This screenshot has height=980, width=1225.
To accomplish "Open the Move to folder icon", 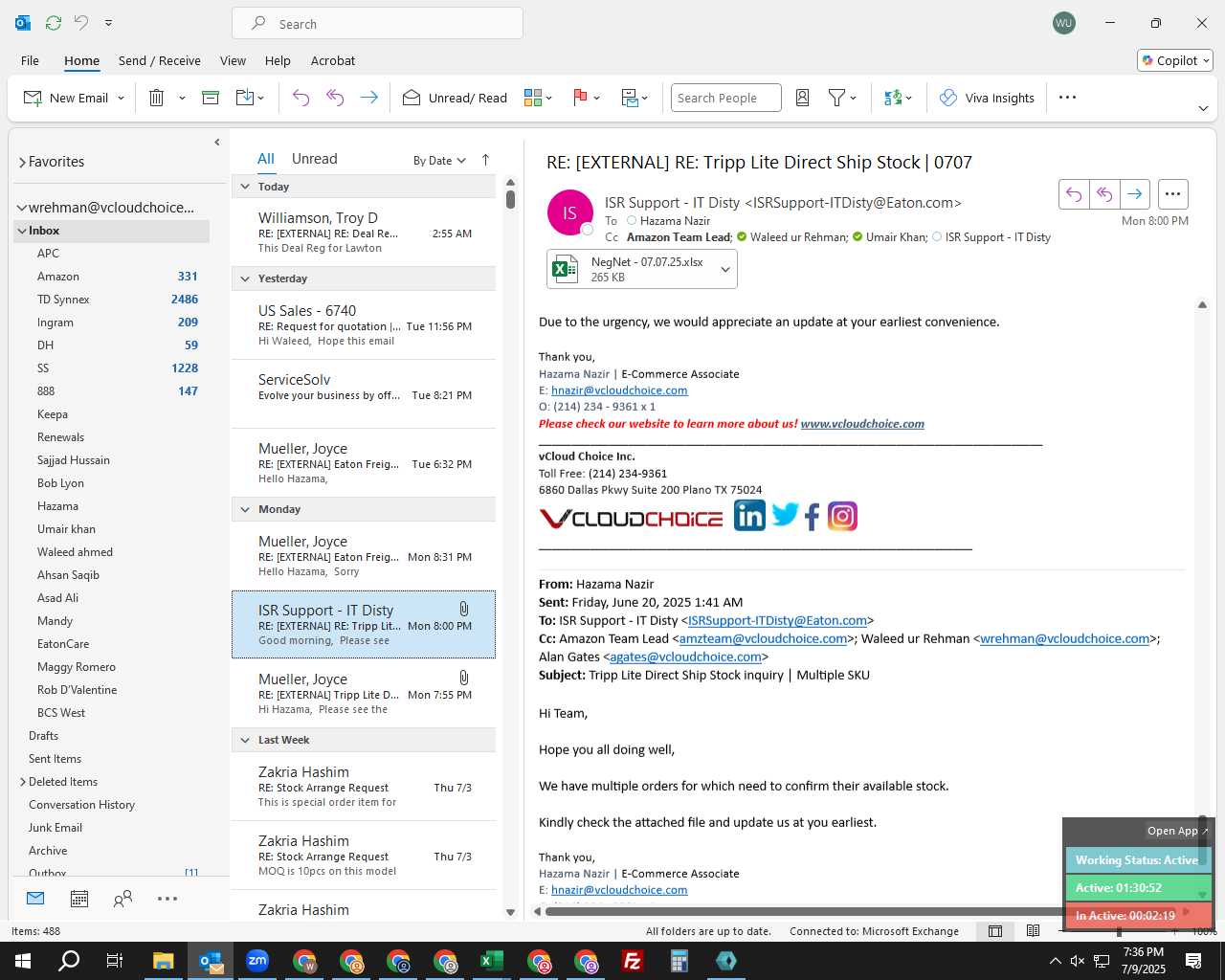I will (x=245, y=98).
